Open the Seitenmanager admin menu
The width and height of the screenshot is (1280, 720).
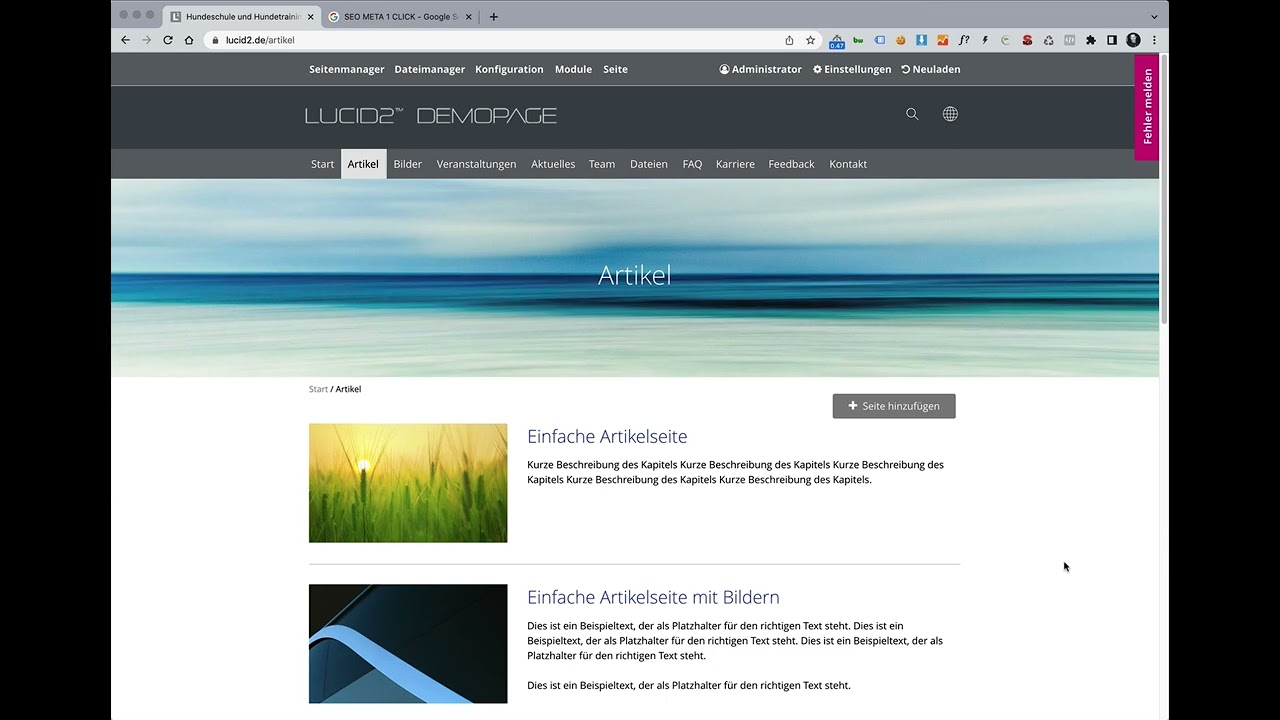347,69
